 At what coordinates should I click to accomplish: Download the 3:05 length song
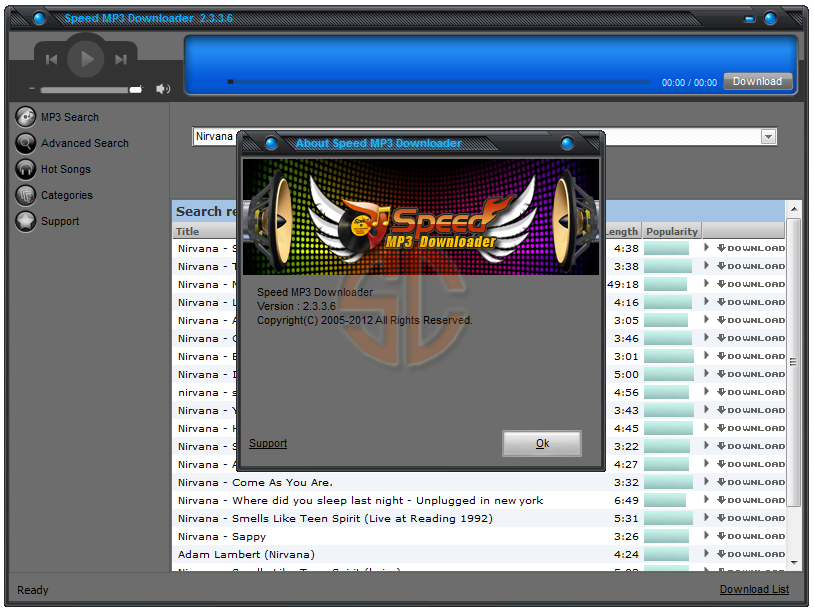pyautogui.click(x=751, y=320)
